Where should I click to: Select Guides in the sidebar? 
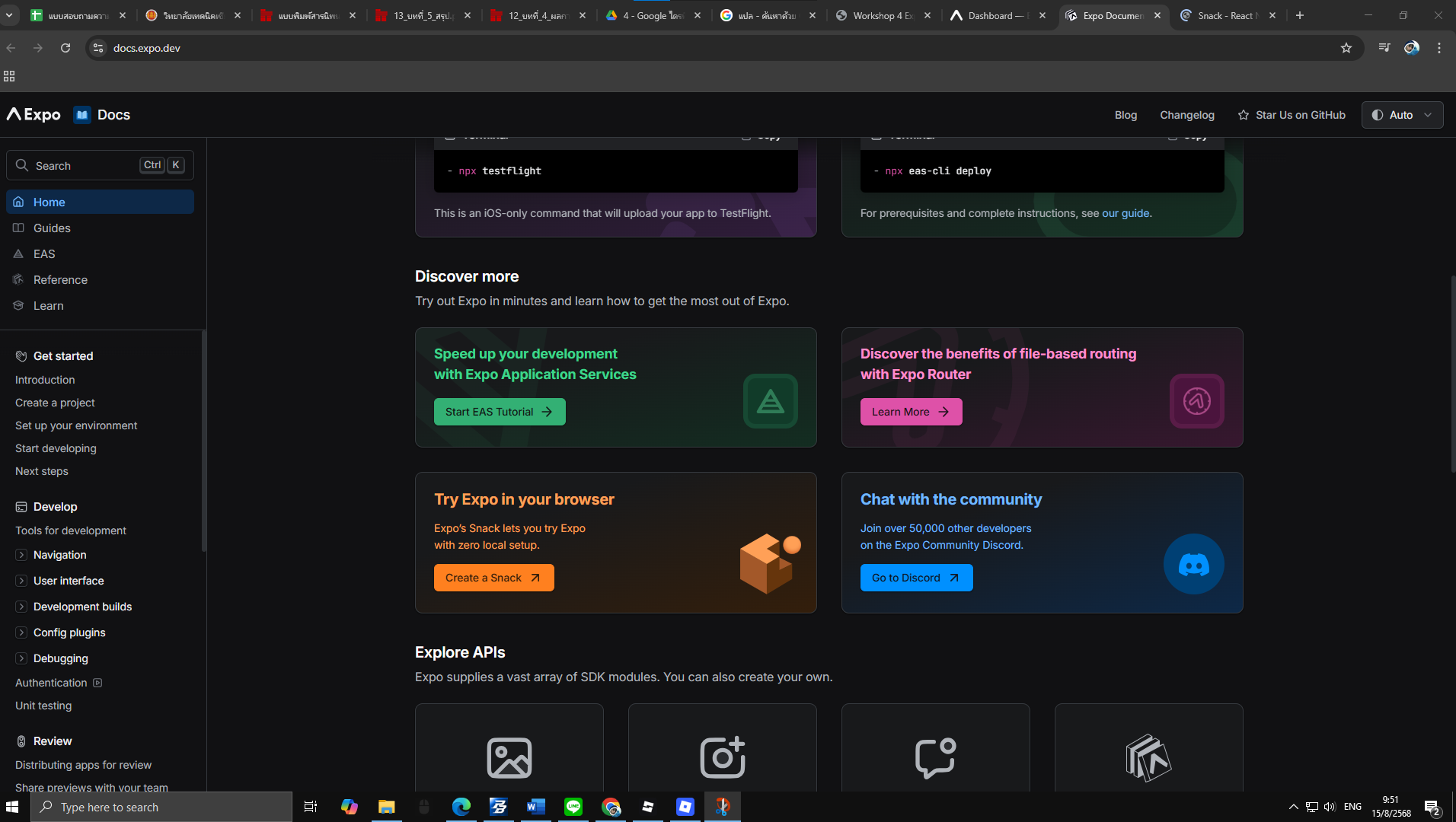[52, 228]
